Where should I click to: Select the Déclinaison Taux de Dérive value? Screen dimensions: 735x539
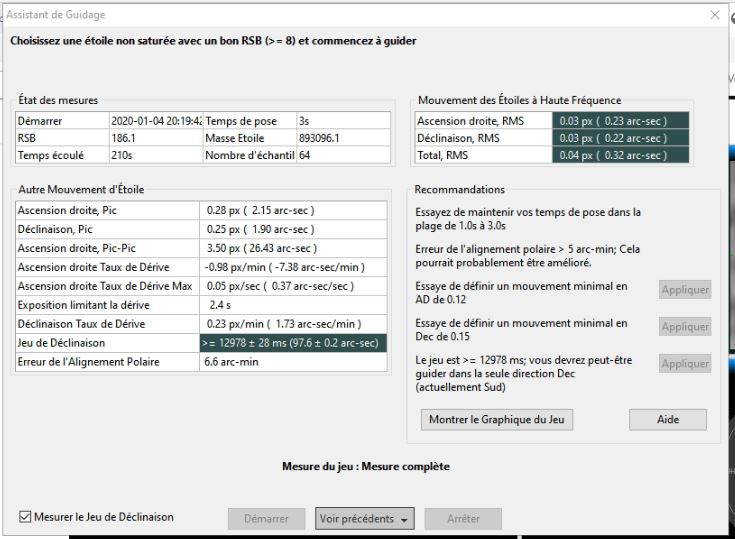(x=292, y=324)
